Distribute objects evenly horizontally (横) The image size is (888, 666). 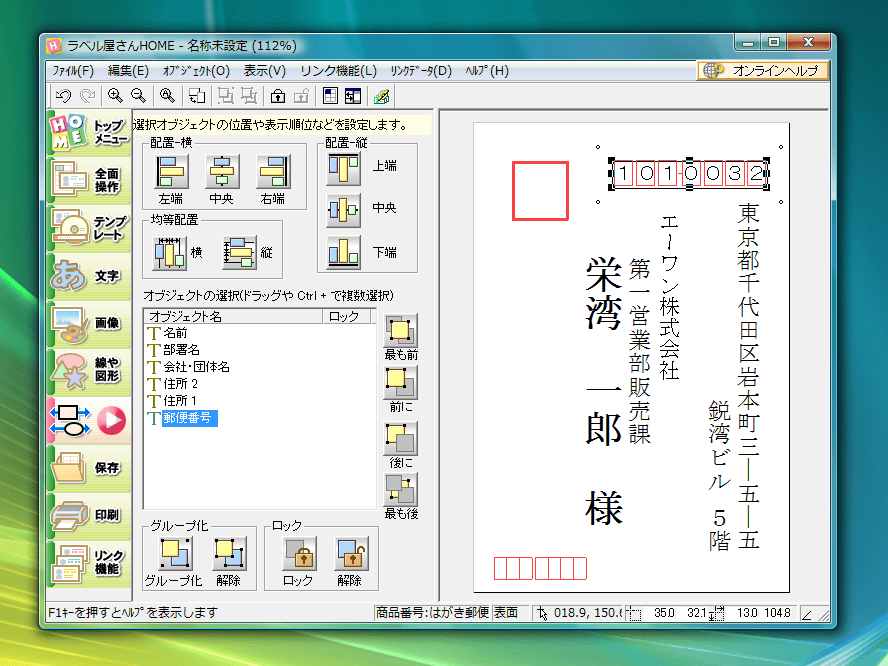(x=170, y=253)
